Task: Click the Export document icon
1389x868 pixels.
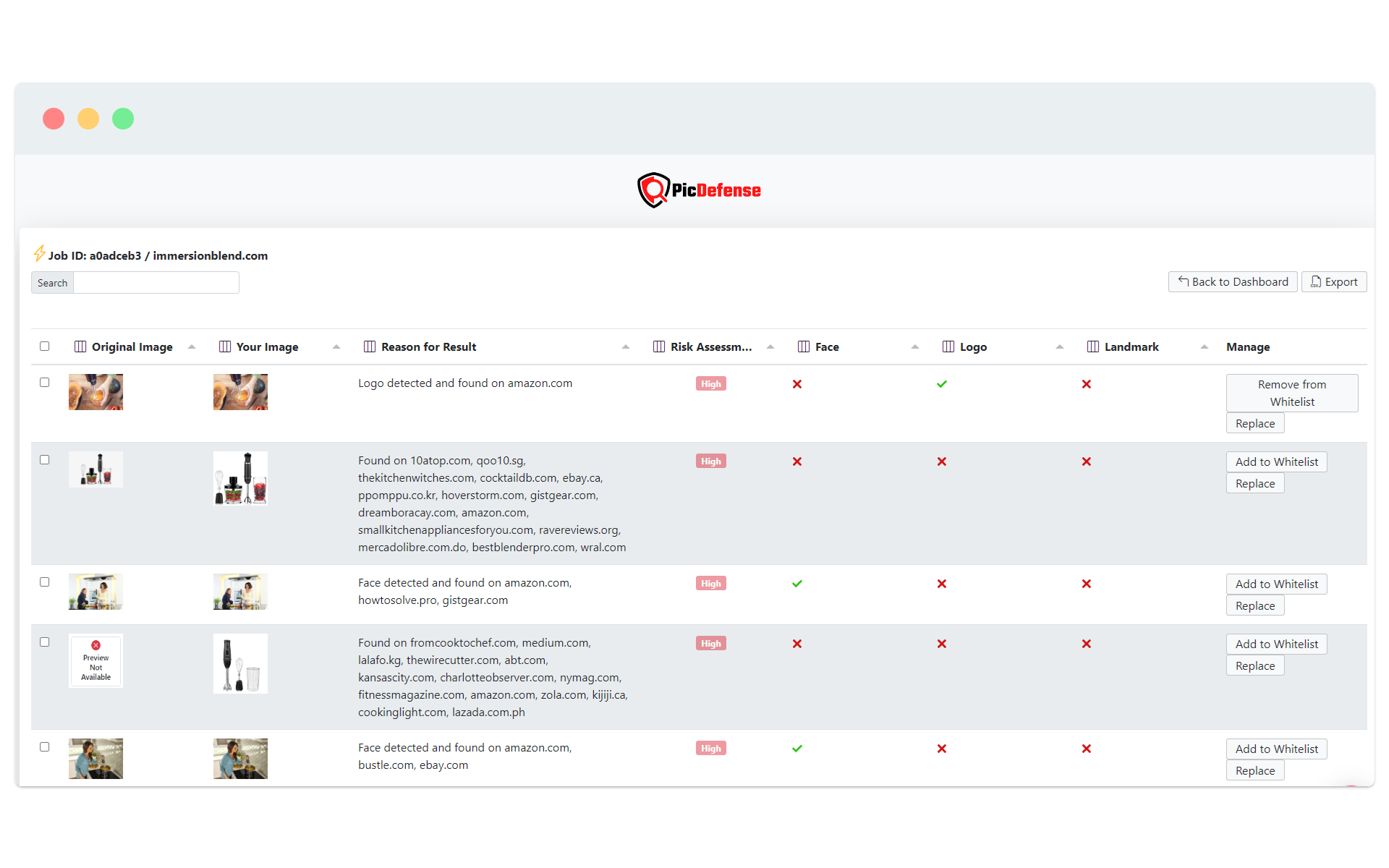Action: pyautogui.click(x=1317, y=281)
